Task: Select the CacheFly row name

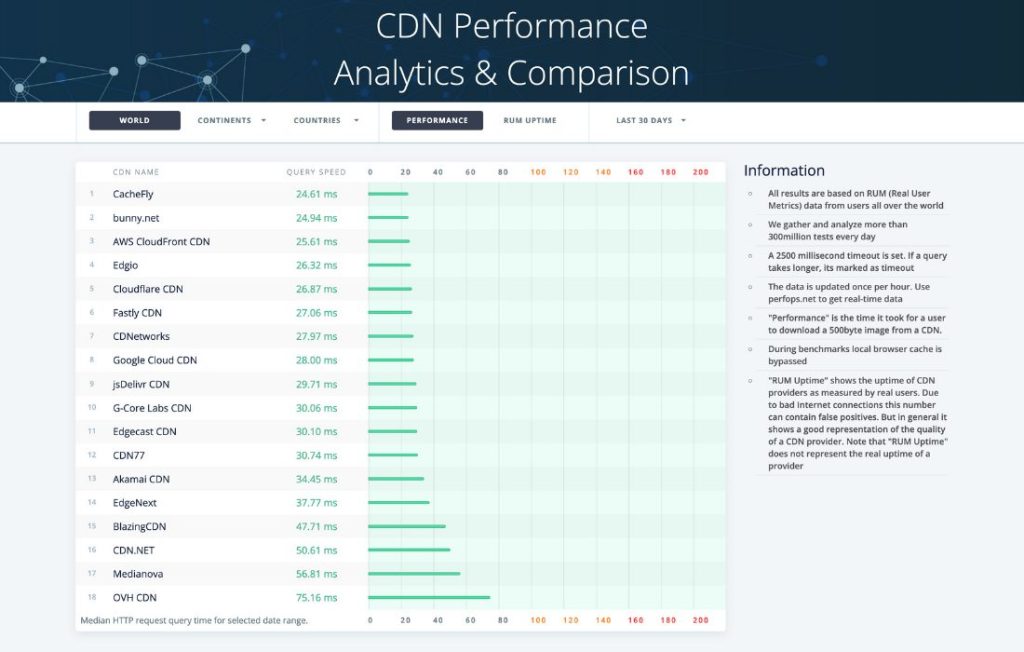Action: click(x=133, y=194)
